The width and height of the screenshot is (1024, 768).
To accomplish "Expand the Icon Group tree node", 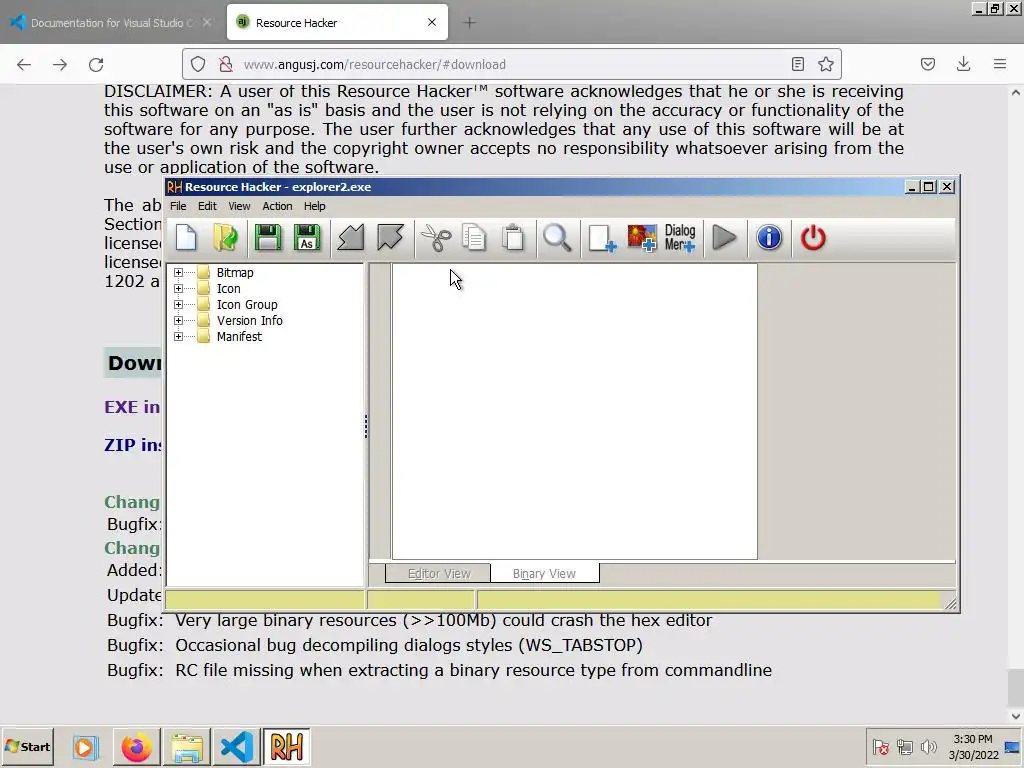I will point(178,304).
